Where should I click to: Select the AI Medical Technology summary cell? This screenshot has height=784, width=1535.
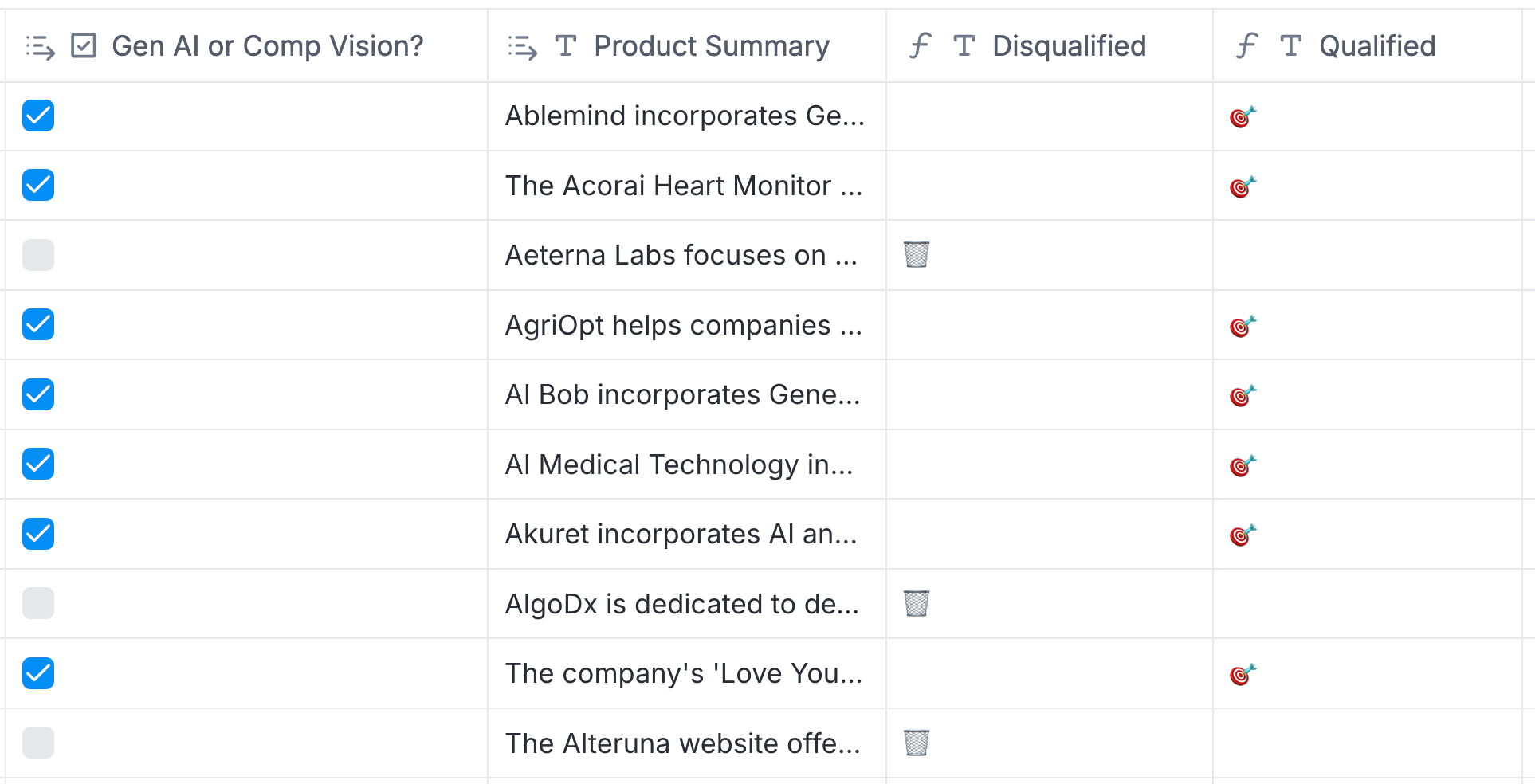(679, 465)
